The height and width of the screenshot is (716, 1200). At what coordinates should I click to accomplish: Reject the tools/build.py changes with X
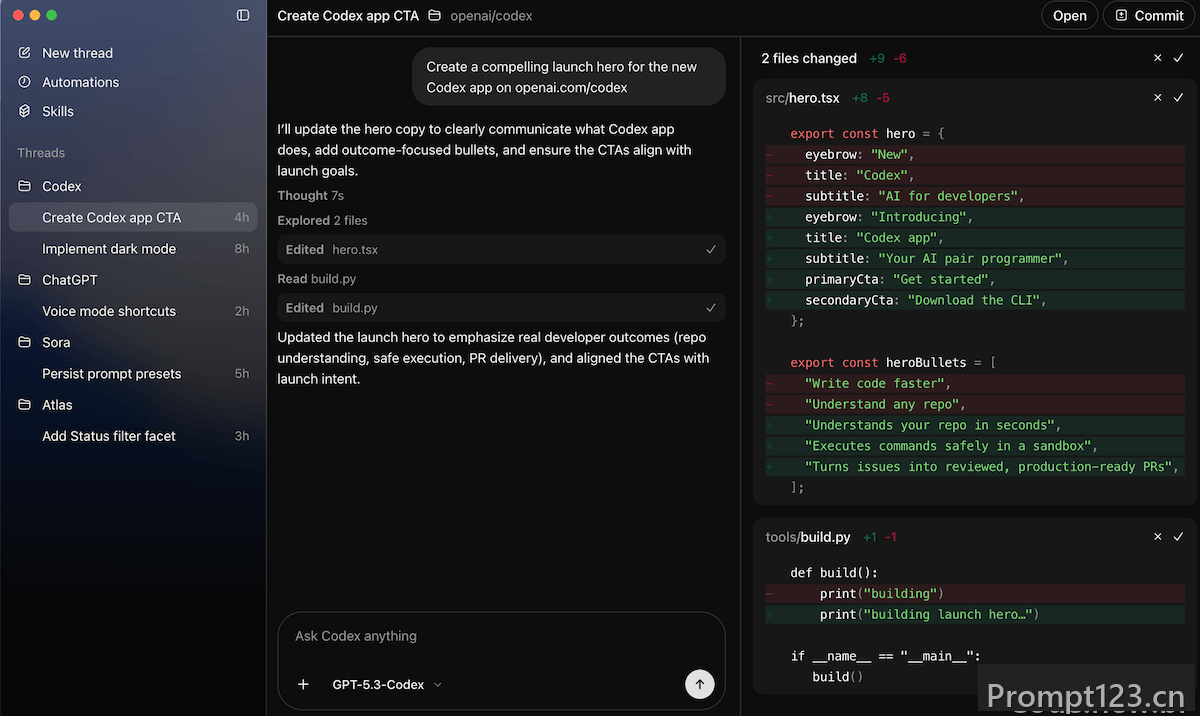(1158, 537)
